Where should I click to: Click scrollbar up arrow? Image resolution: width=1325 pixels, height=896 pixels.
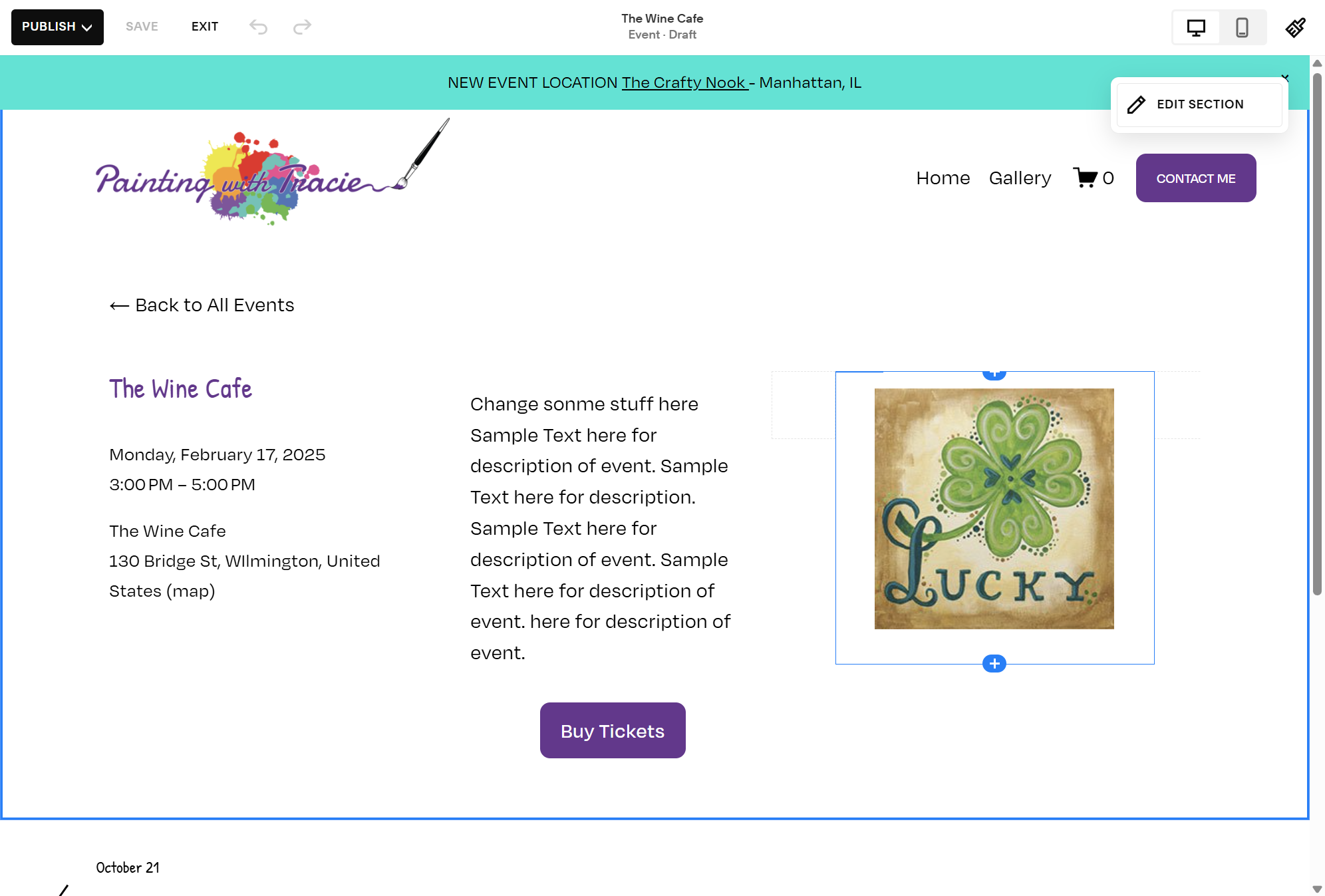point(1317,63)
